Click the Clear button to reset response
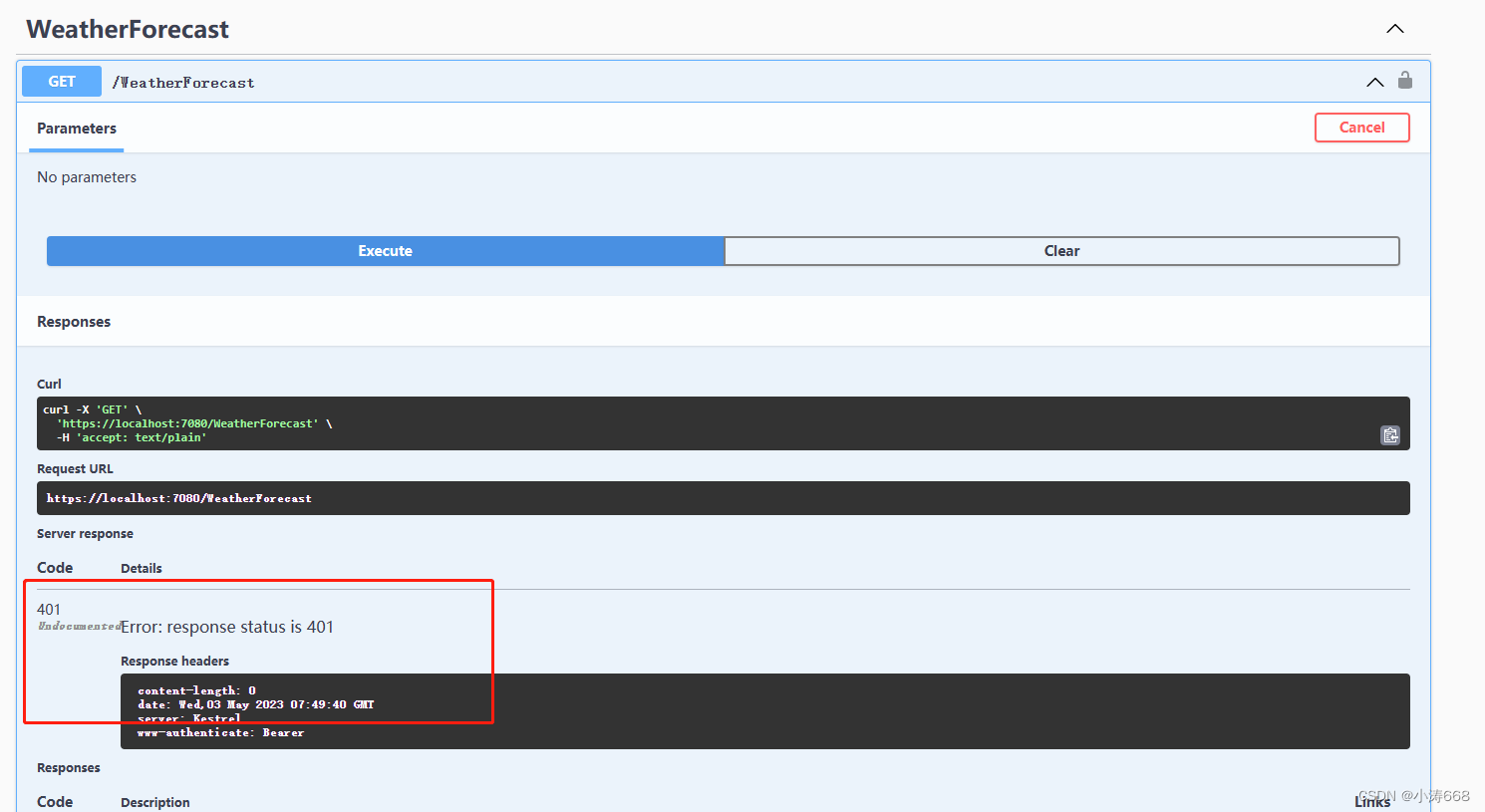 (x=1061, y=251)
